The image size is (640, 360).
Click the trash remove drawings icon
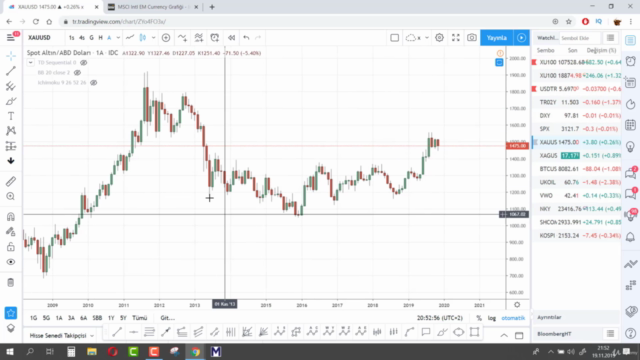click(x=11, y=282)
